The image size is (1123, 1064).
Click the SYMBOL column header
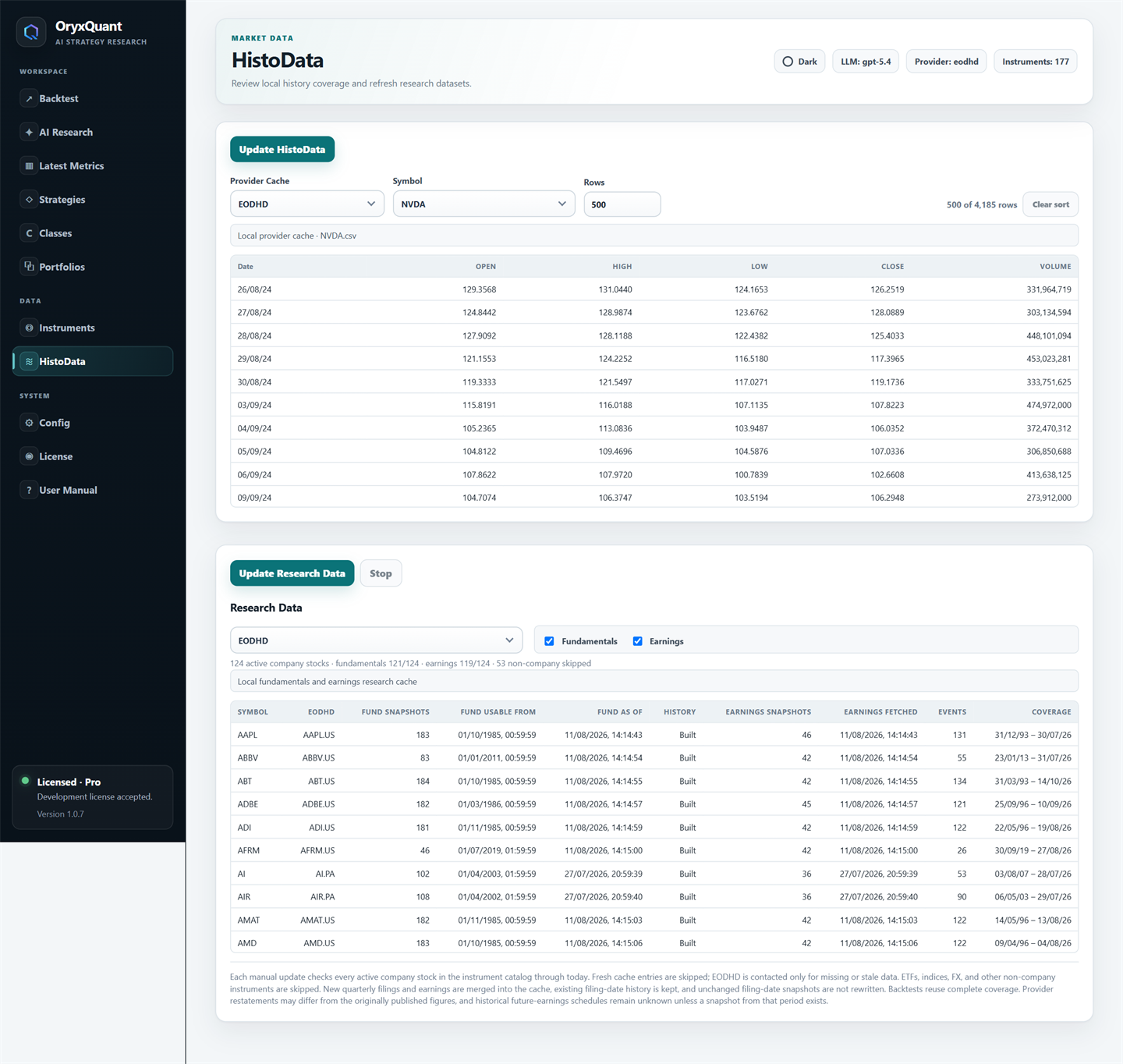[x=253, y=712]
